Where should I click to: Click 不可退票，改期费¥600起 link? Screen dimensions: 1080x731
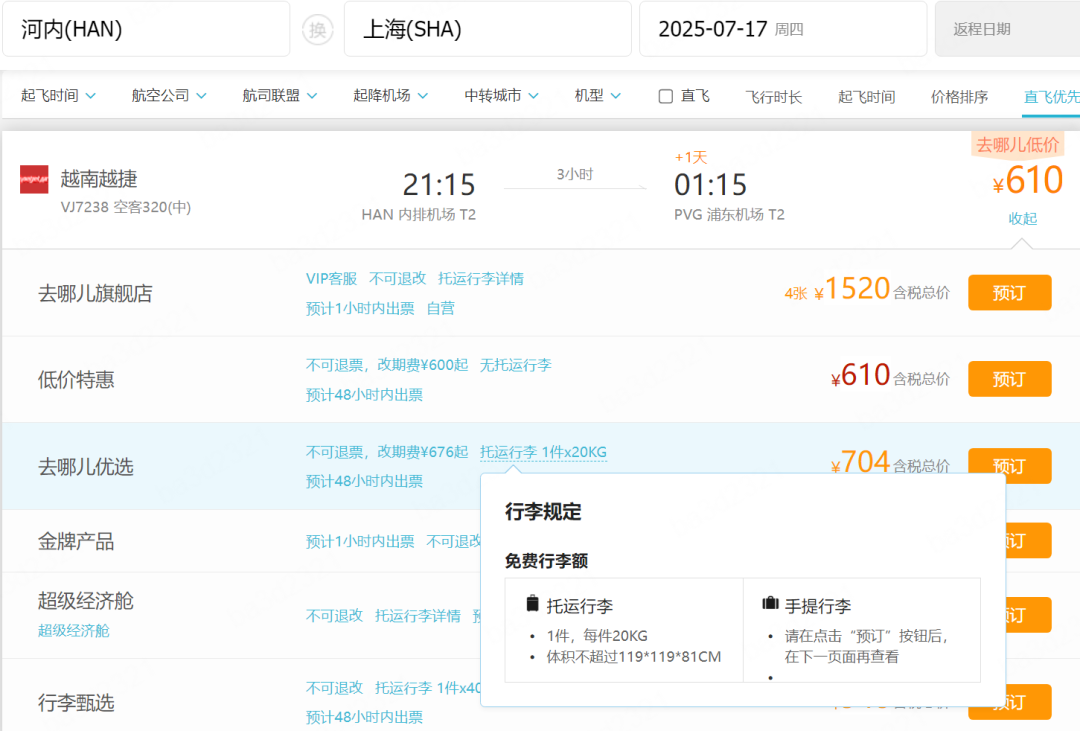click(x=387, y=365)
